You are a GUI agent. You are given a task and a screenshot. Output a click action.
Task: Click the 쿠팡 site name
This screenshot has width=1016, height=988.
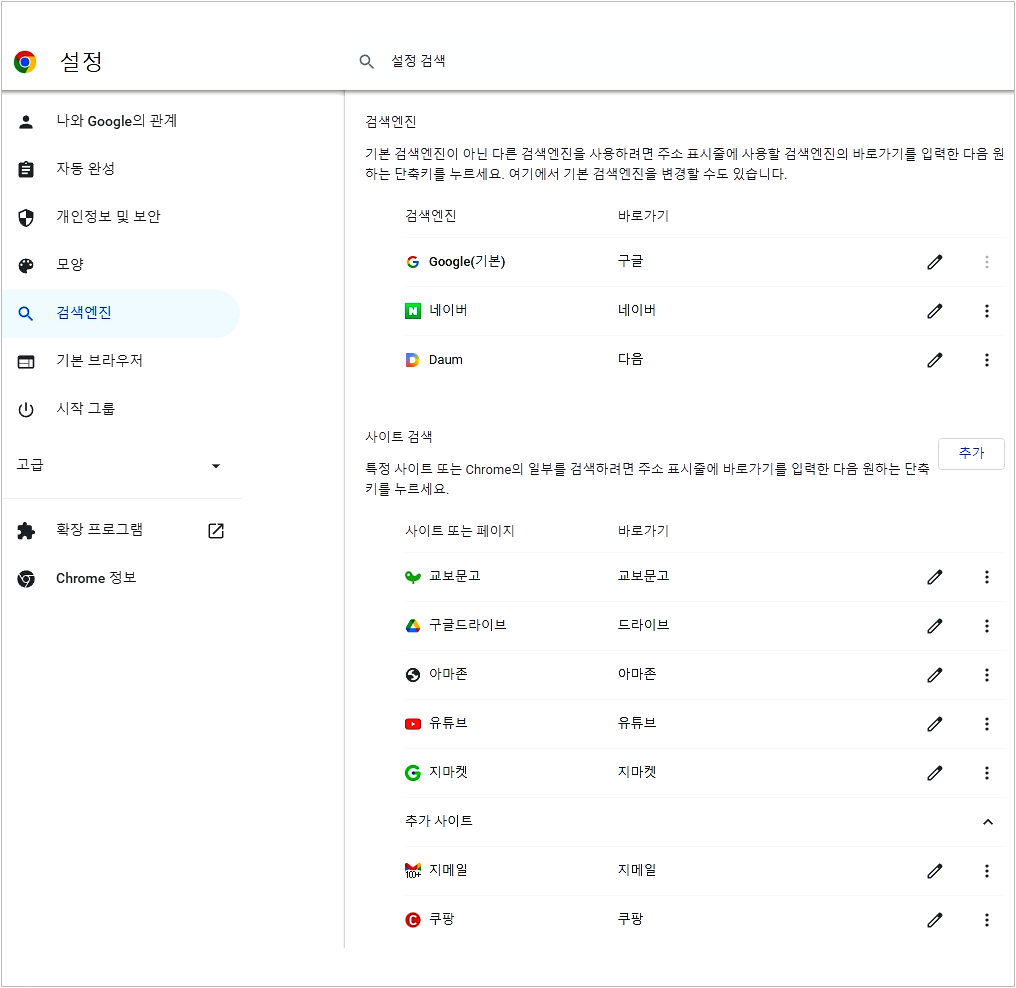pyautogui.click(x=441, y=919)
